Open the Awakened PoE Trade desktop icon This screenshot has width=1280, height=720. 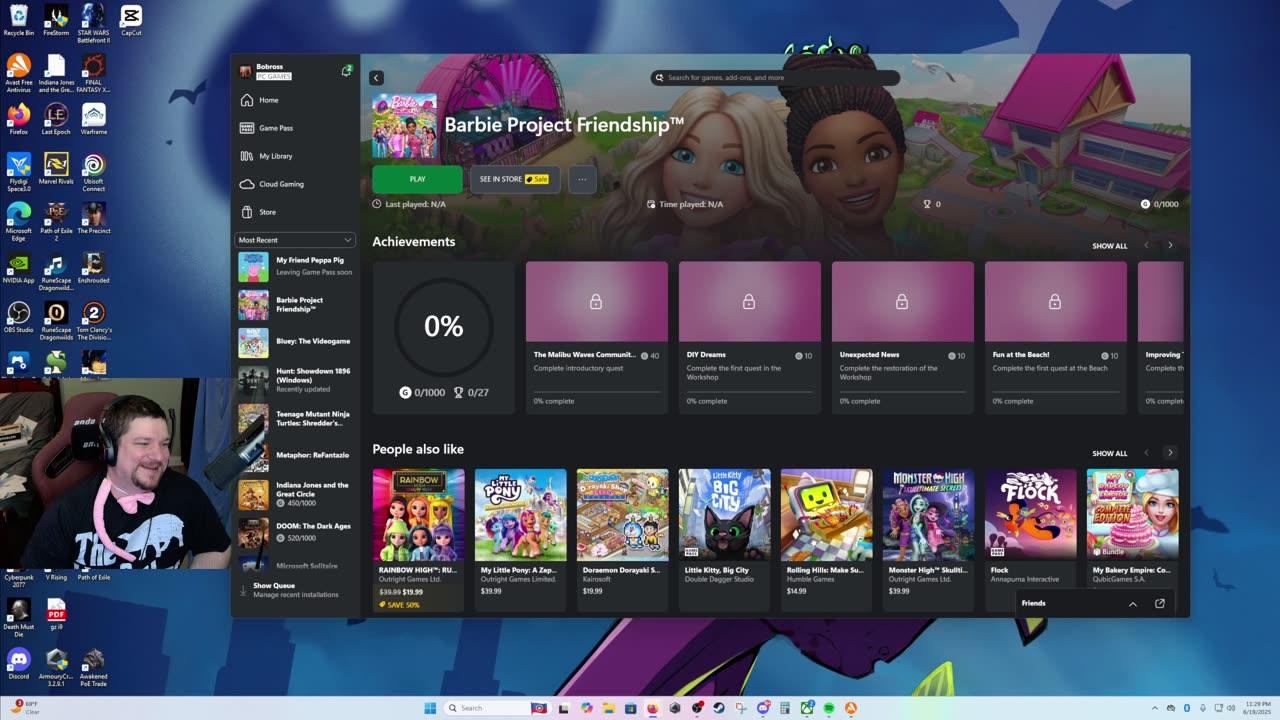point(94,667)
